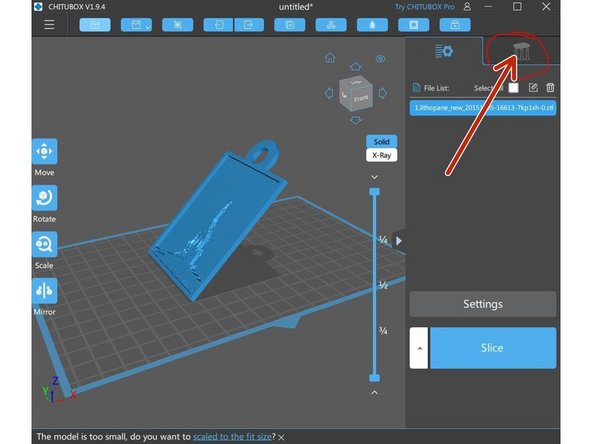
Task: Click up chevron below layer slider
Action: click(x=374, y=393)
